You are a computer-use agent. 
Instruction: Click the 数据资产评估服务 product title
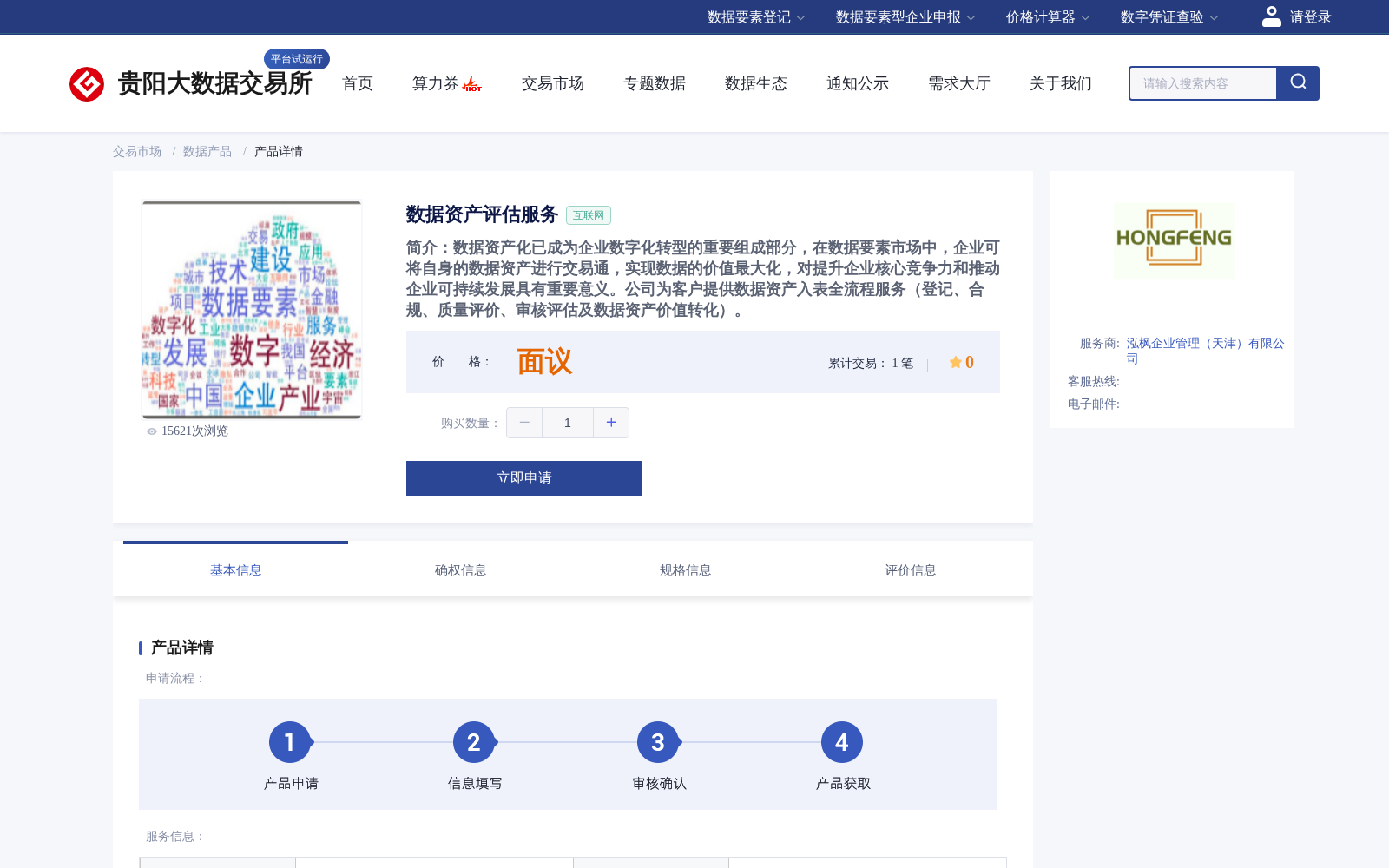pos(482,214)
